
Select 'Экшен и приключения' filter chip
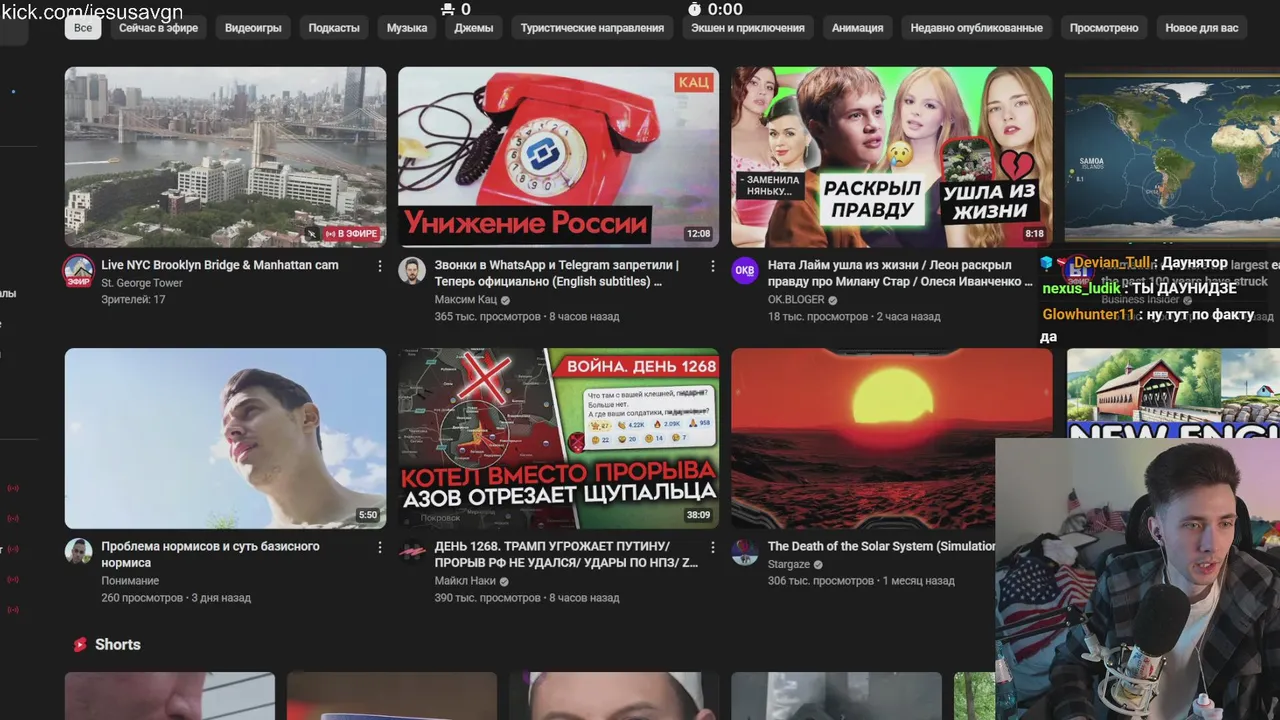click(x=748, y=28)
